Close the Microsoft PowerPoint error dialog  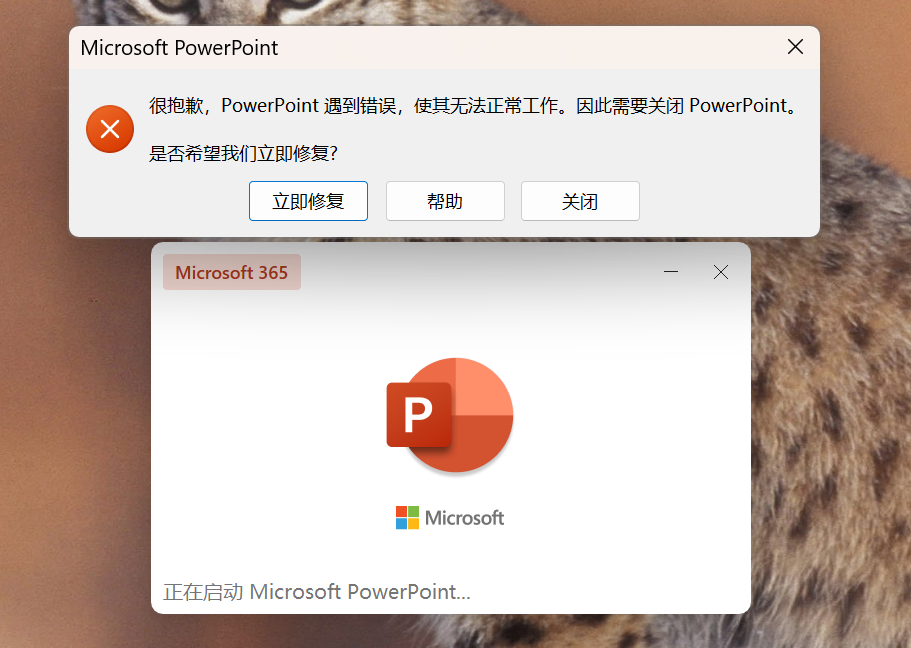(x=795, y=47)
